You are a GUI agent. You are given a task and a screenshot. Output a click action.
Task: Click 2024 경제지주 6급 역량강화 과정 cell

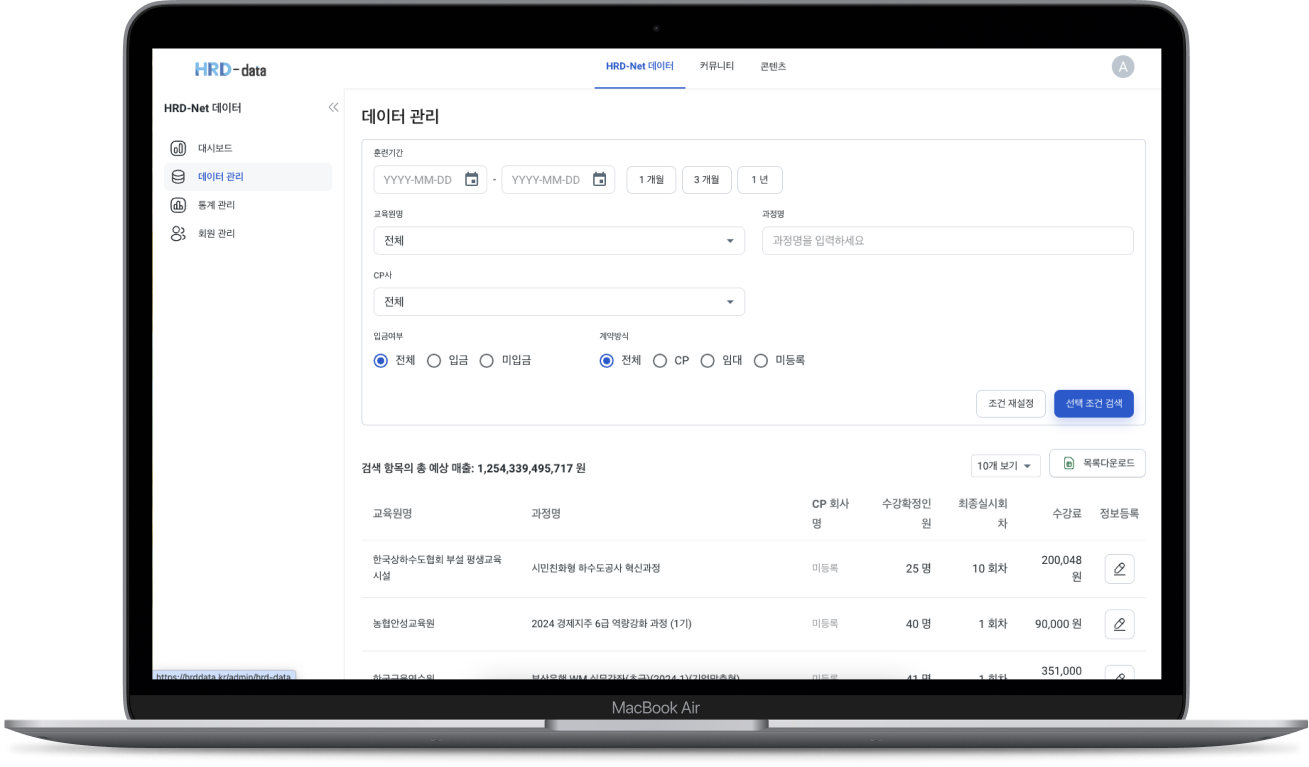[612, 624]
